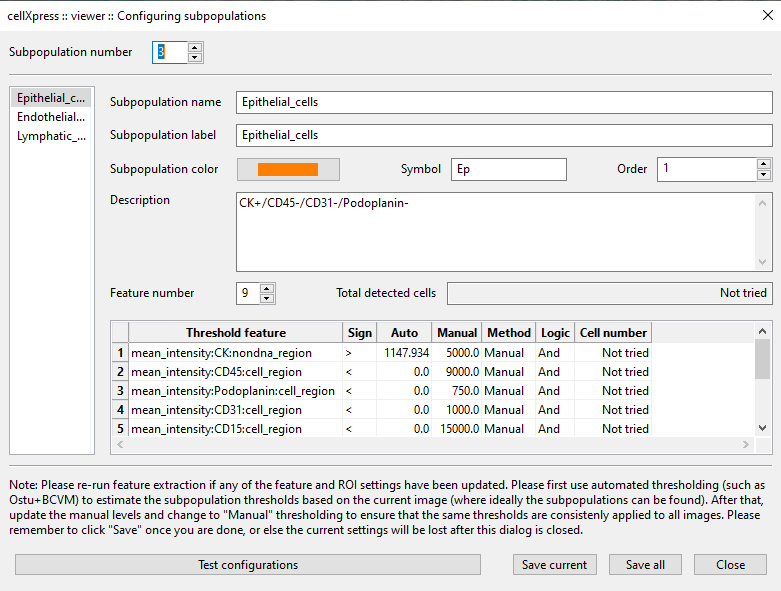Click the Total detected cells field
781x591 pixels.
coord(610,293)
